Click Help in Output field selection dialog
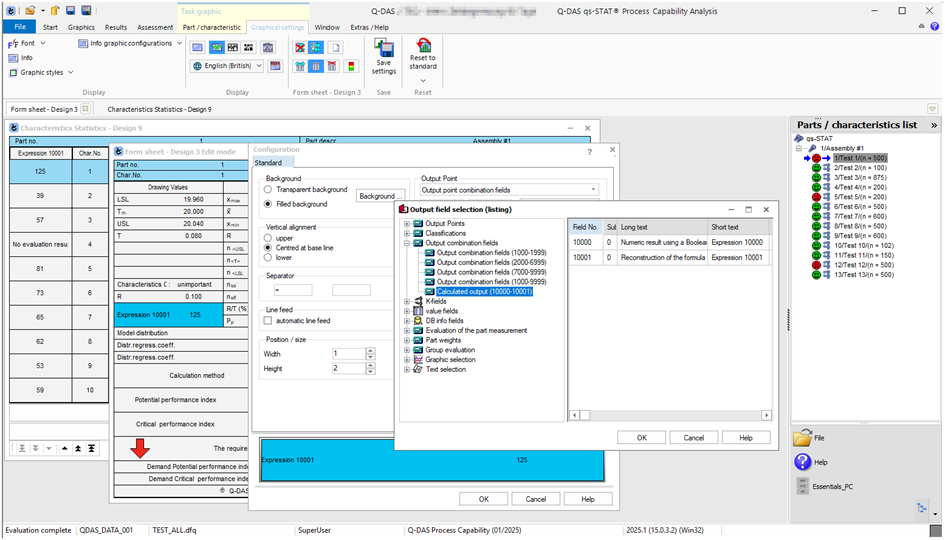 pyautogui.click(x=746, y=438)
